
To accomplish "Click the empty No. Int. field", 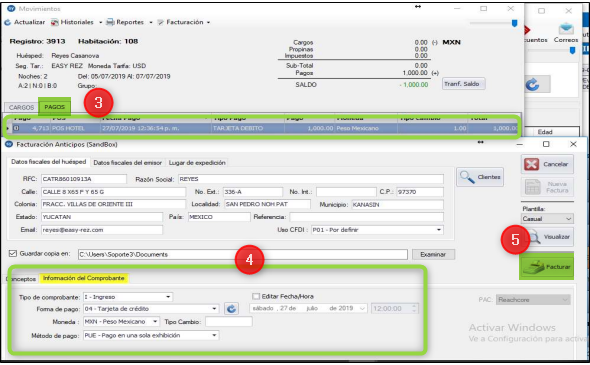I will [346, 192].
